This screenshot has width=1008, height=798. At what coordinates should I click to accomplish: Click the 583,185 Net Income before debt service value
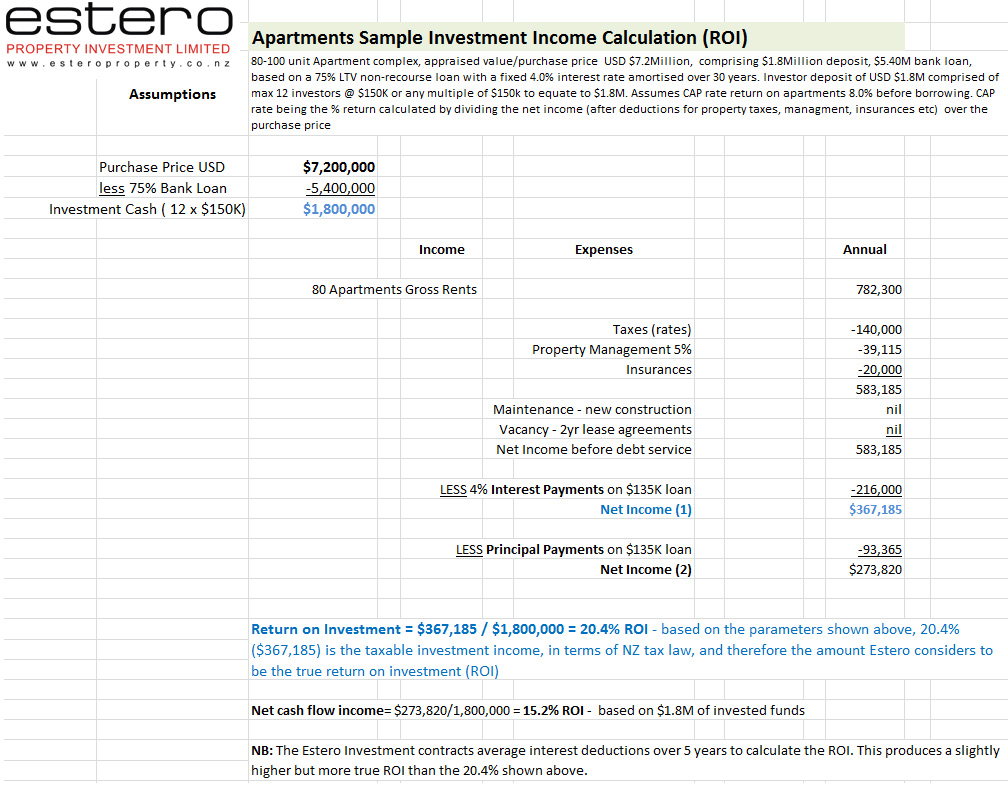point(879,449)
